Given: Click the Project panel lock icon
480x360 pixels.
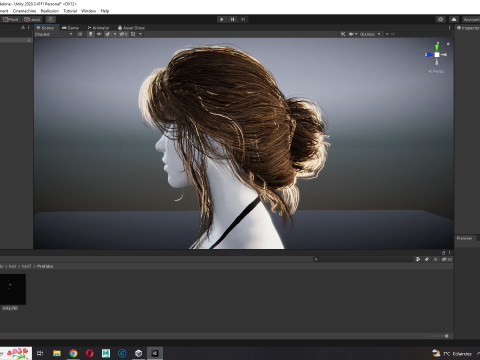Looking at the screenshot, I should point(444,253).
